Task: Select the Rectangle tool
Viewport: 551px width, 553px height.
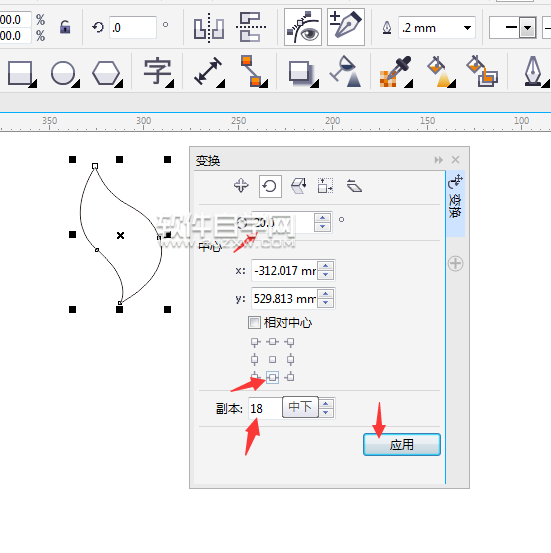Action: click(20, 73)
